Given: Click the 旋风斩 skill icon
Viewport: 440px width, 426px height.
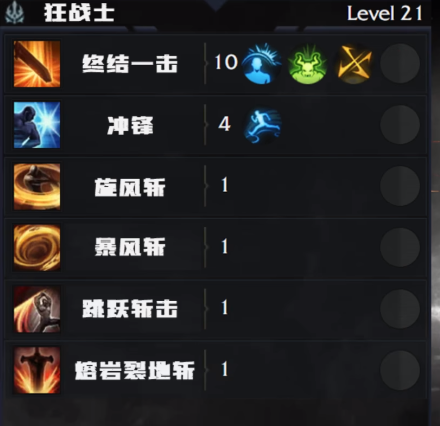Looking at the screenshot, I should tap(37, 186).
